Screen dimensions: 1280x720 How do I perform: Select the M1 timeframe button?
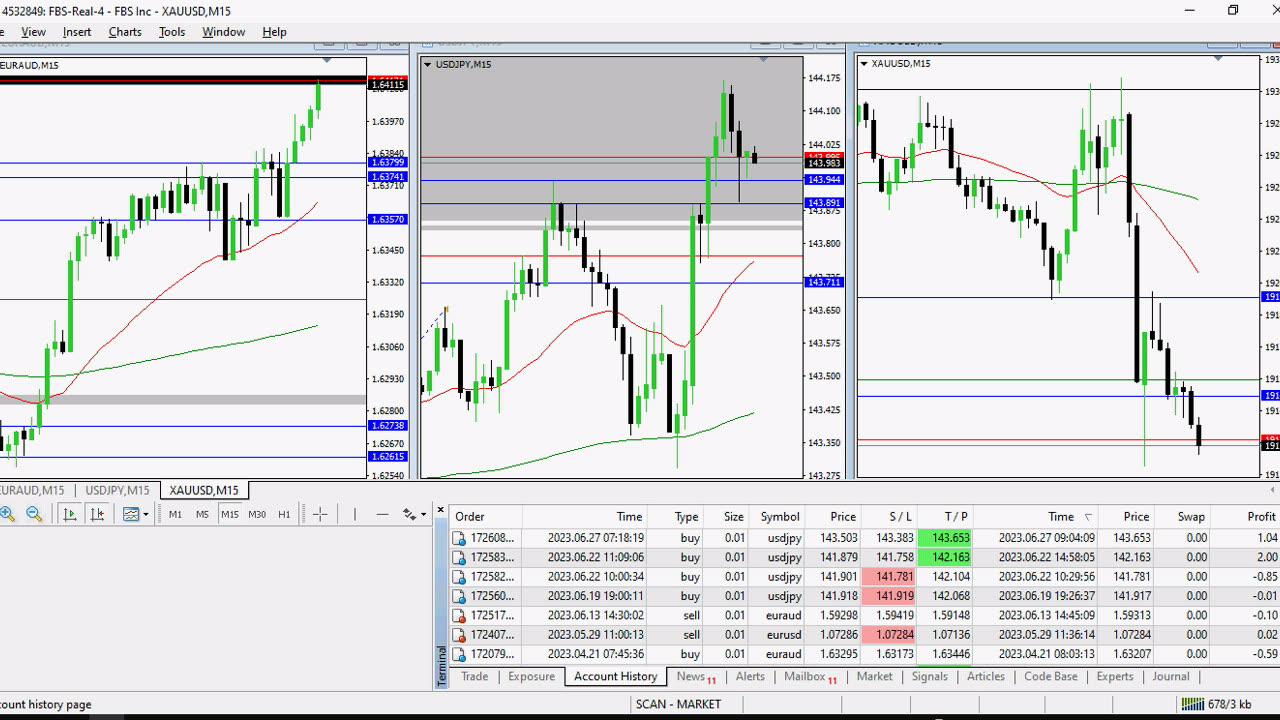coord(175,514)
